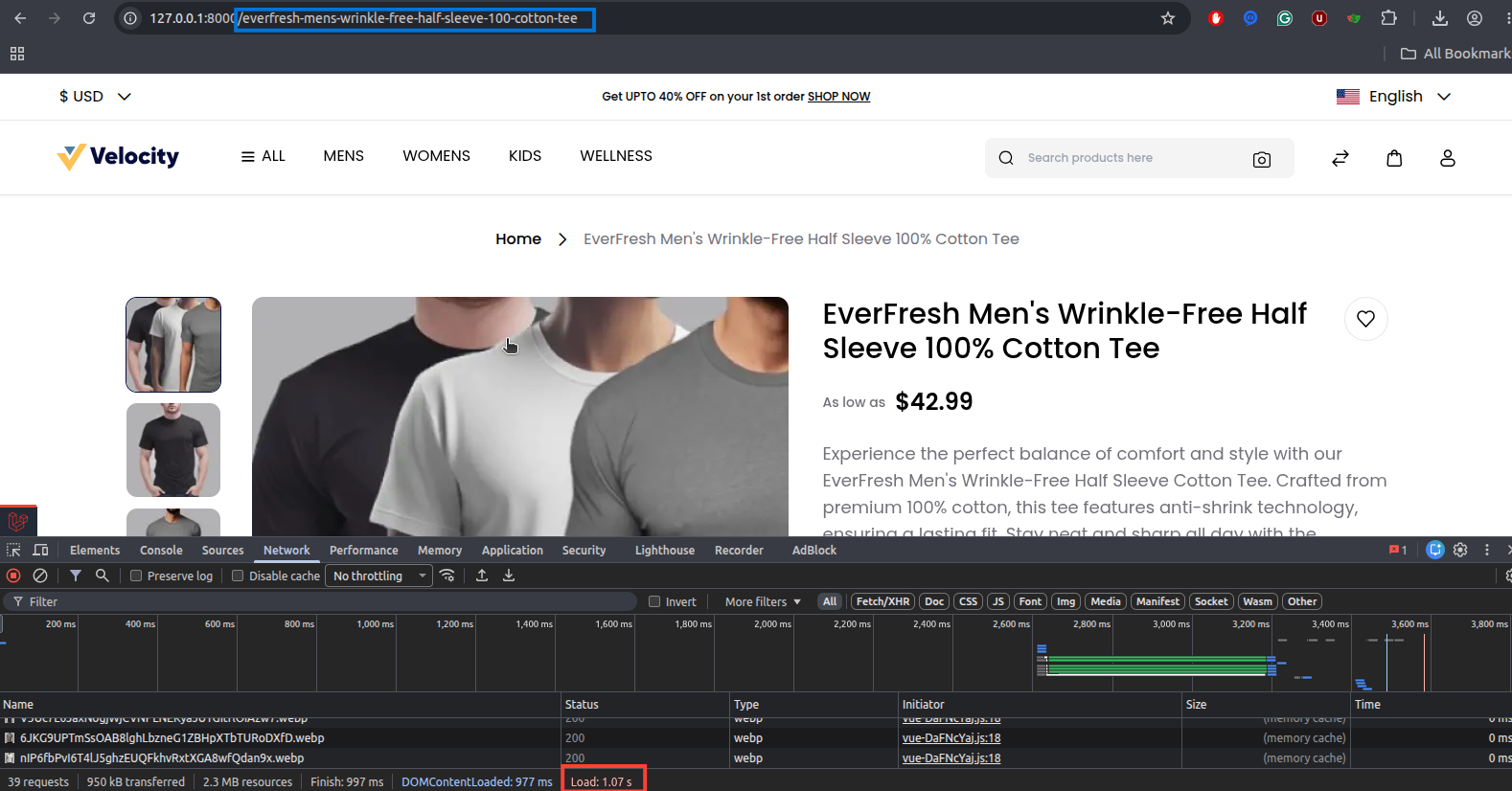Viewport: 1512px width, 791px height.
Task: Open the English language dropdown
Action: 1394,97
